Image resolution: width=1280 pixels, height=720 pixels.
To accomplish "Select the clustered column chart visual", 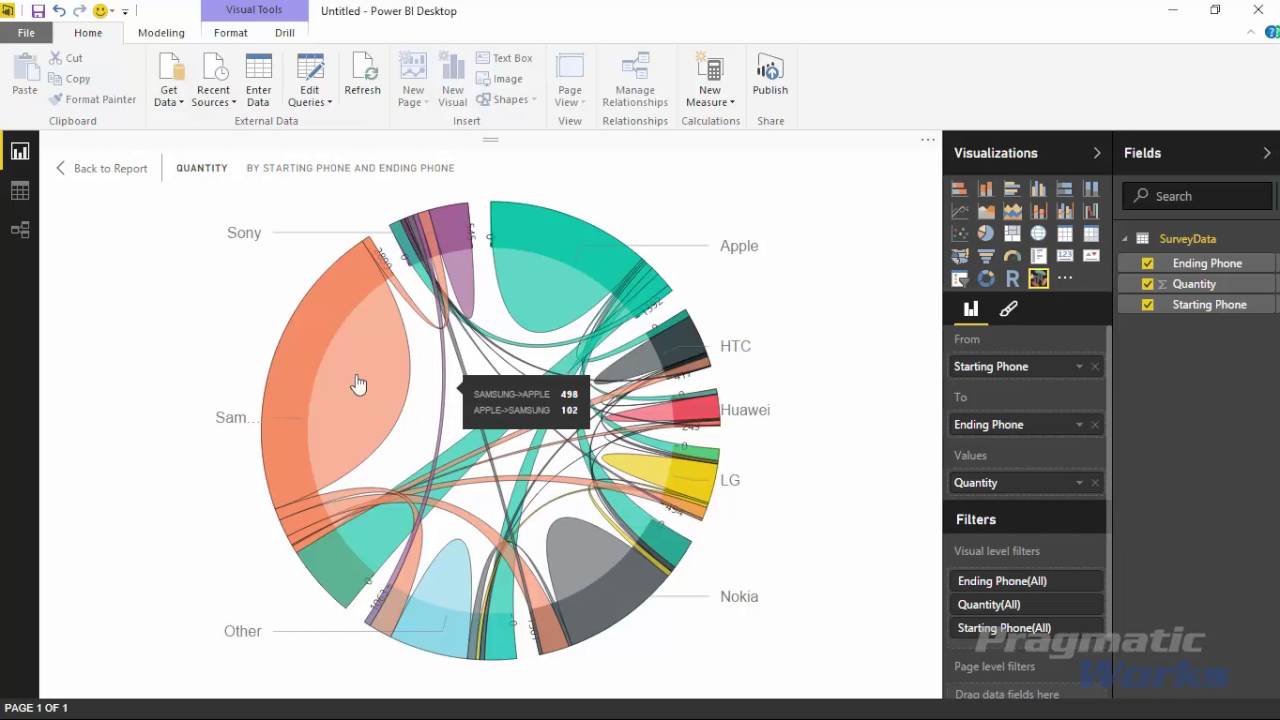I will (1038, 189).
